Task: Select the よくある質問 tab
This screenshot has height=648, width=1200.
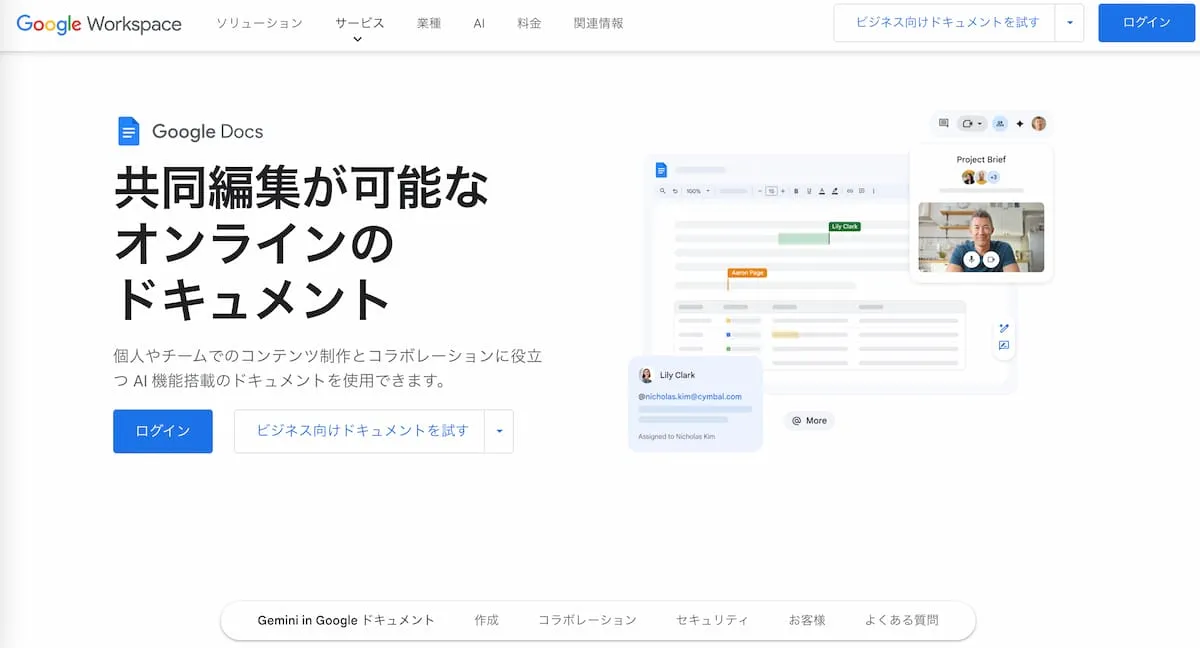Action: coord(902,620)
